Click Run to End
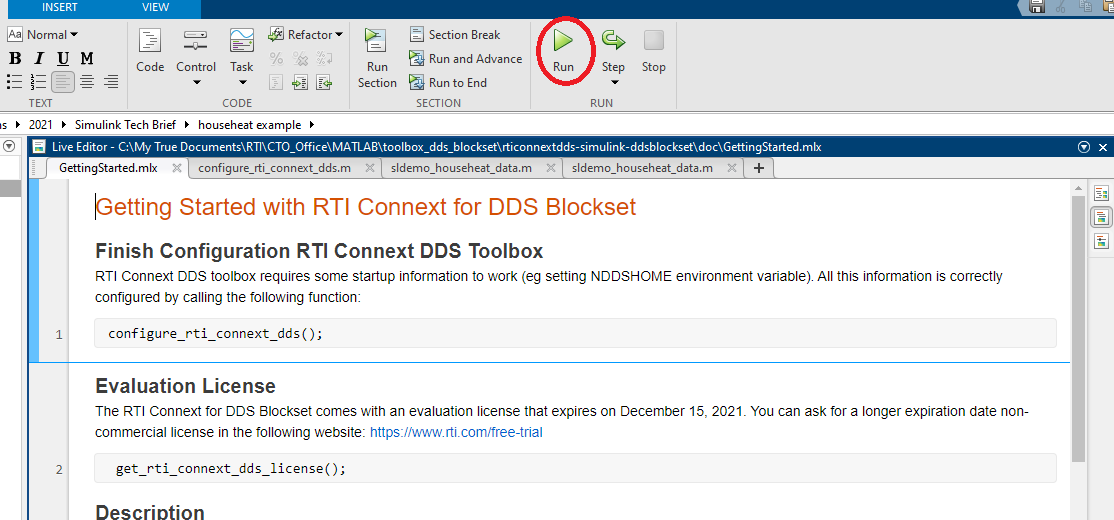 [448, 83]
